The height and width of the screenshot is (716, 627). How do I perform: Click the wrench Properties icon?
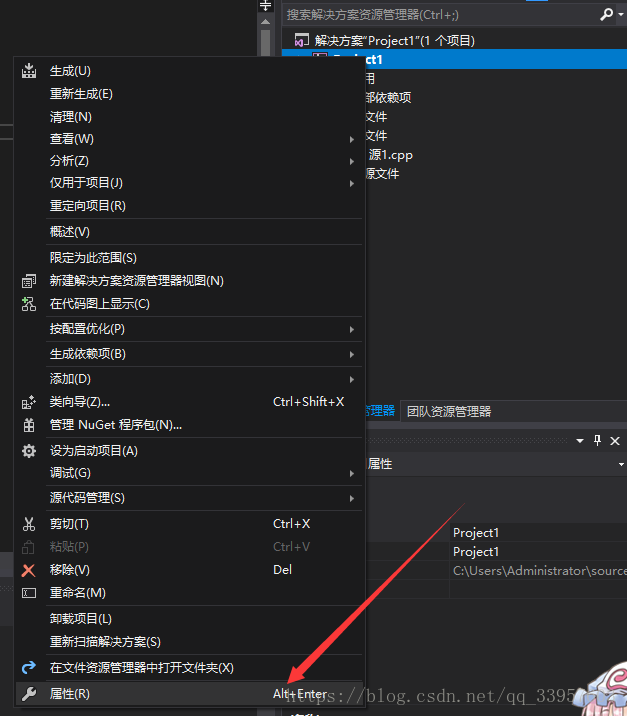point(29,694)
